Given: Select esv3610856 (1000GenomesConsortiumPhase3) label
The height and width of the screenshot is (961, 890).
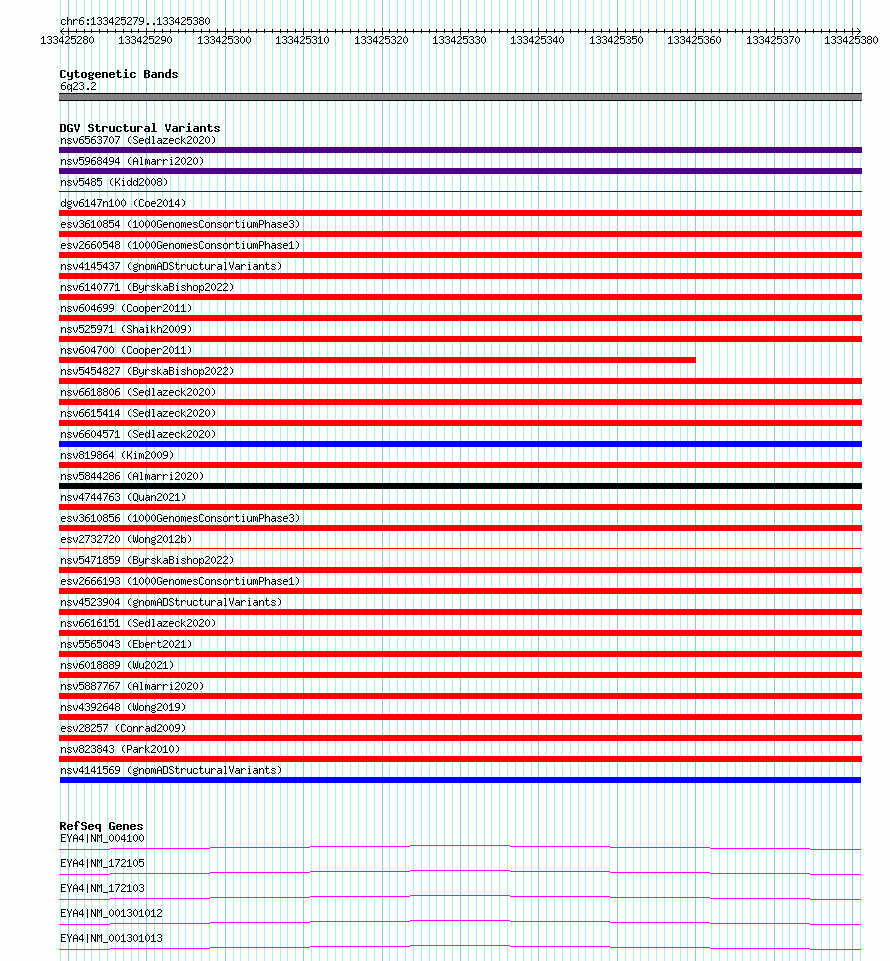Looking at the screenshot, I should 180,518.
